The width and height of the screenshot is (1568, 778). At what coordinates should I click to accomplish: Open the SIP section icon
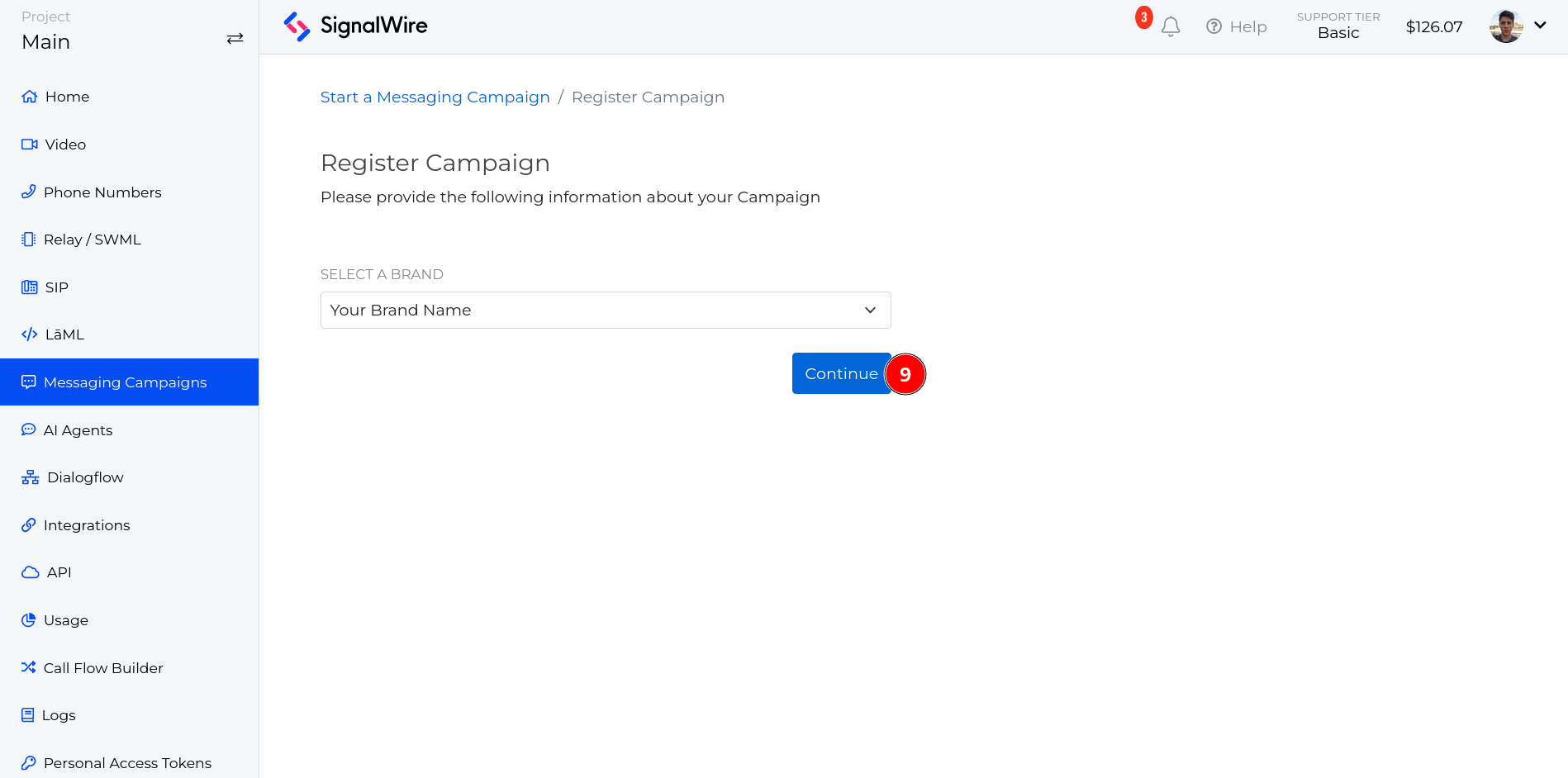[29, 287]
